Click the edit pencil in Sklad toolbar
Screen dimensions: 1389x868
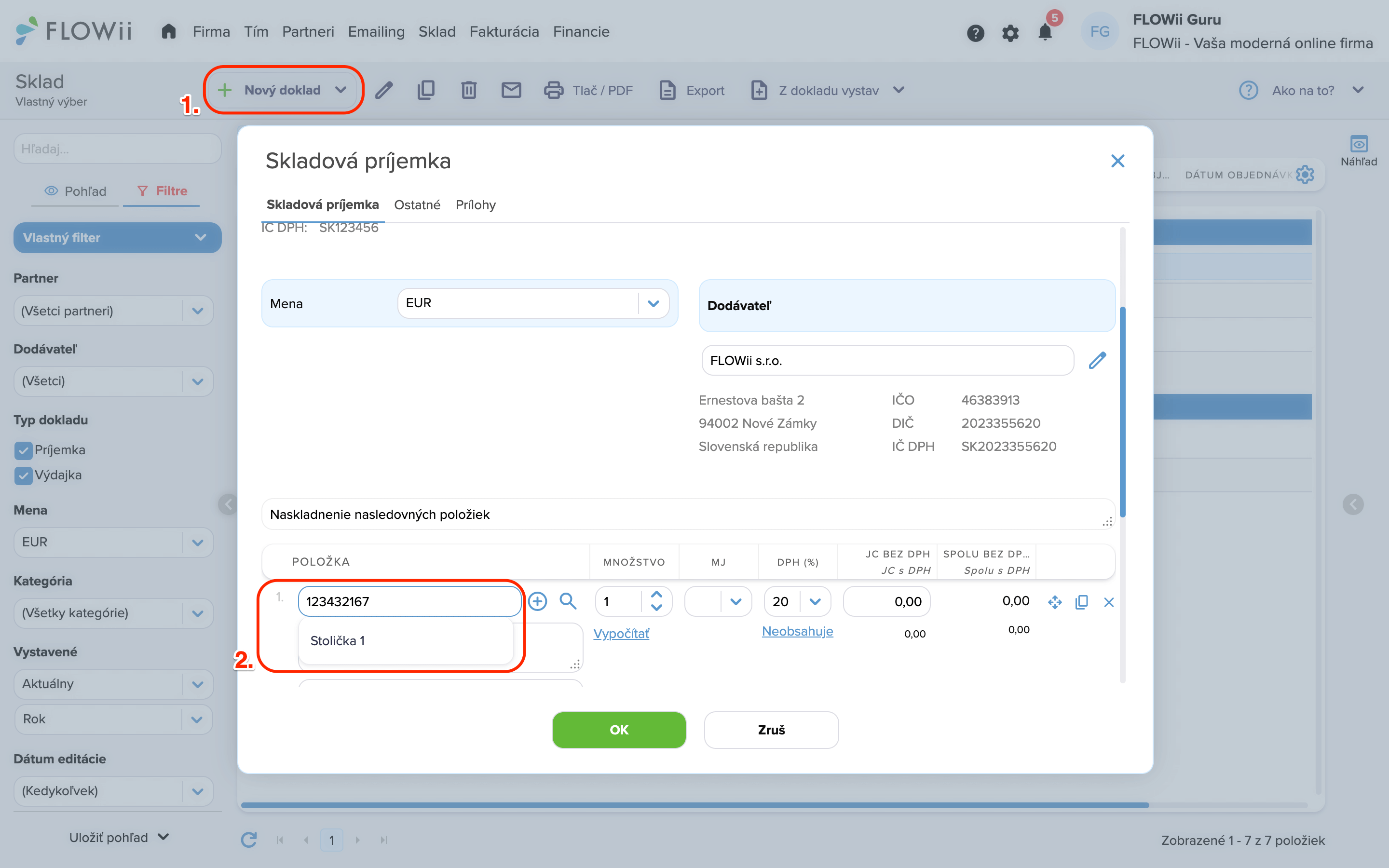[x=384, y=90]
